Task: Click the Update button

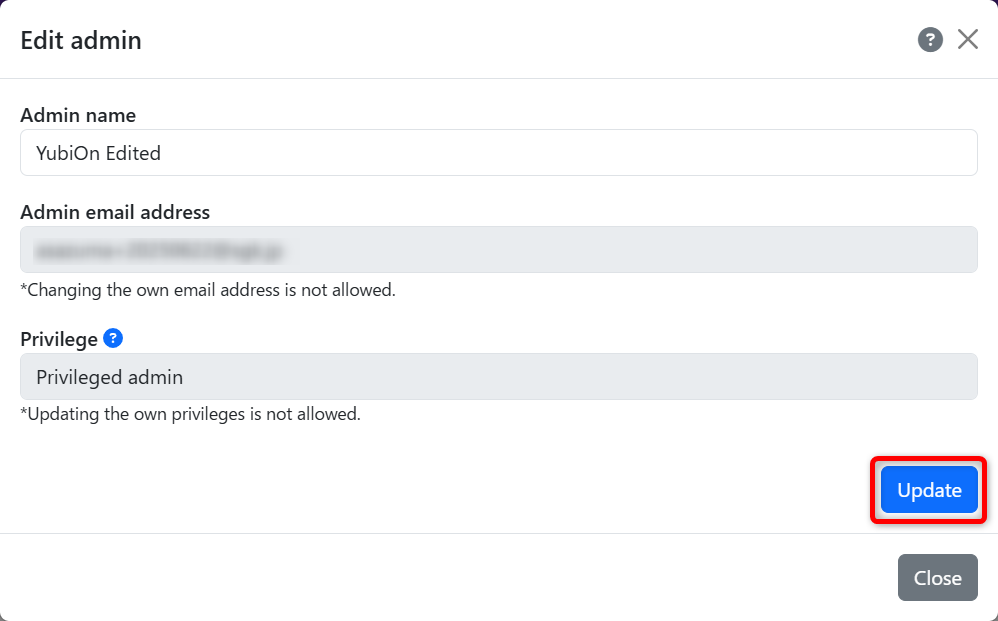Action: (929, 490)
